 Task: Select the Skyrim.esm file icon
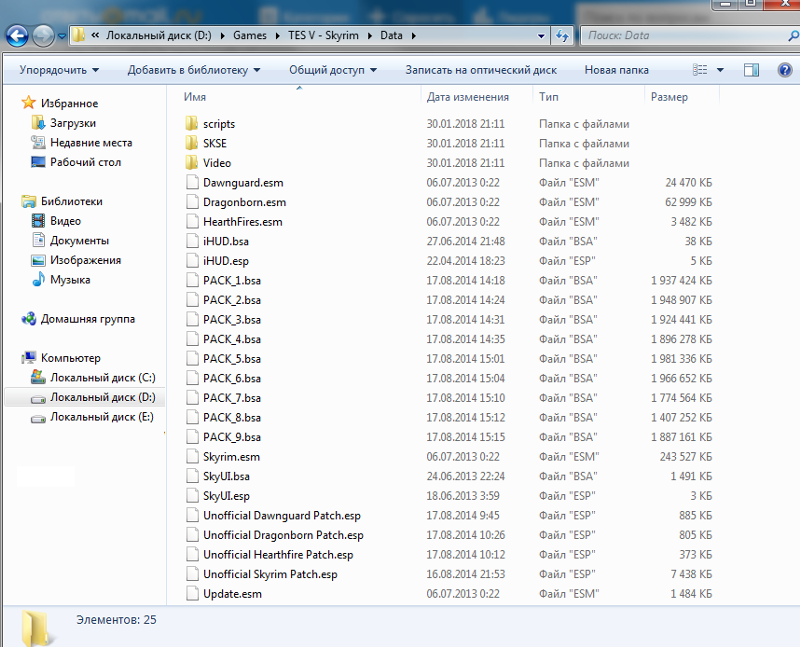coord(192,457)
